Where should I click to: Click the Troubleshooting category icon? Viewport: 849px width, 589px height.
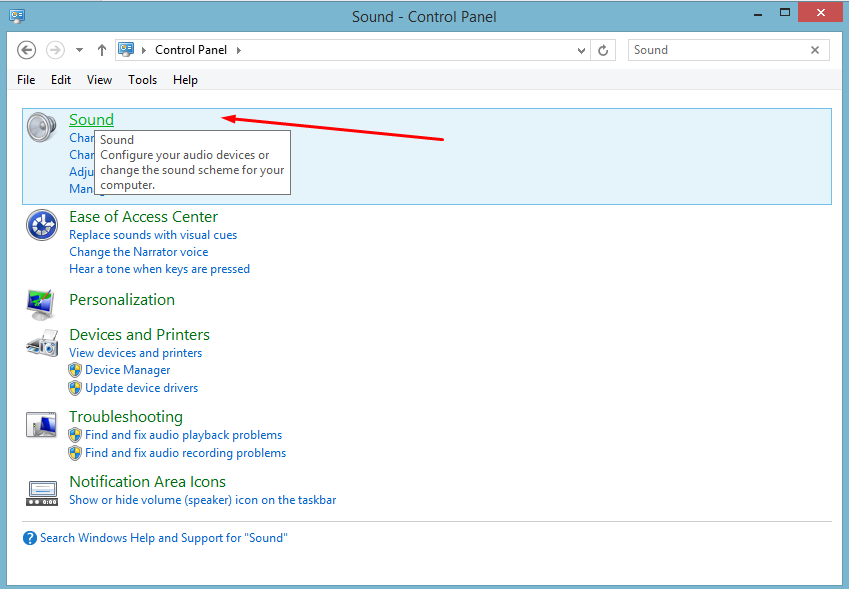[41, 424]
